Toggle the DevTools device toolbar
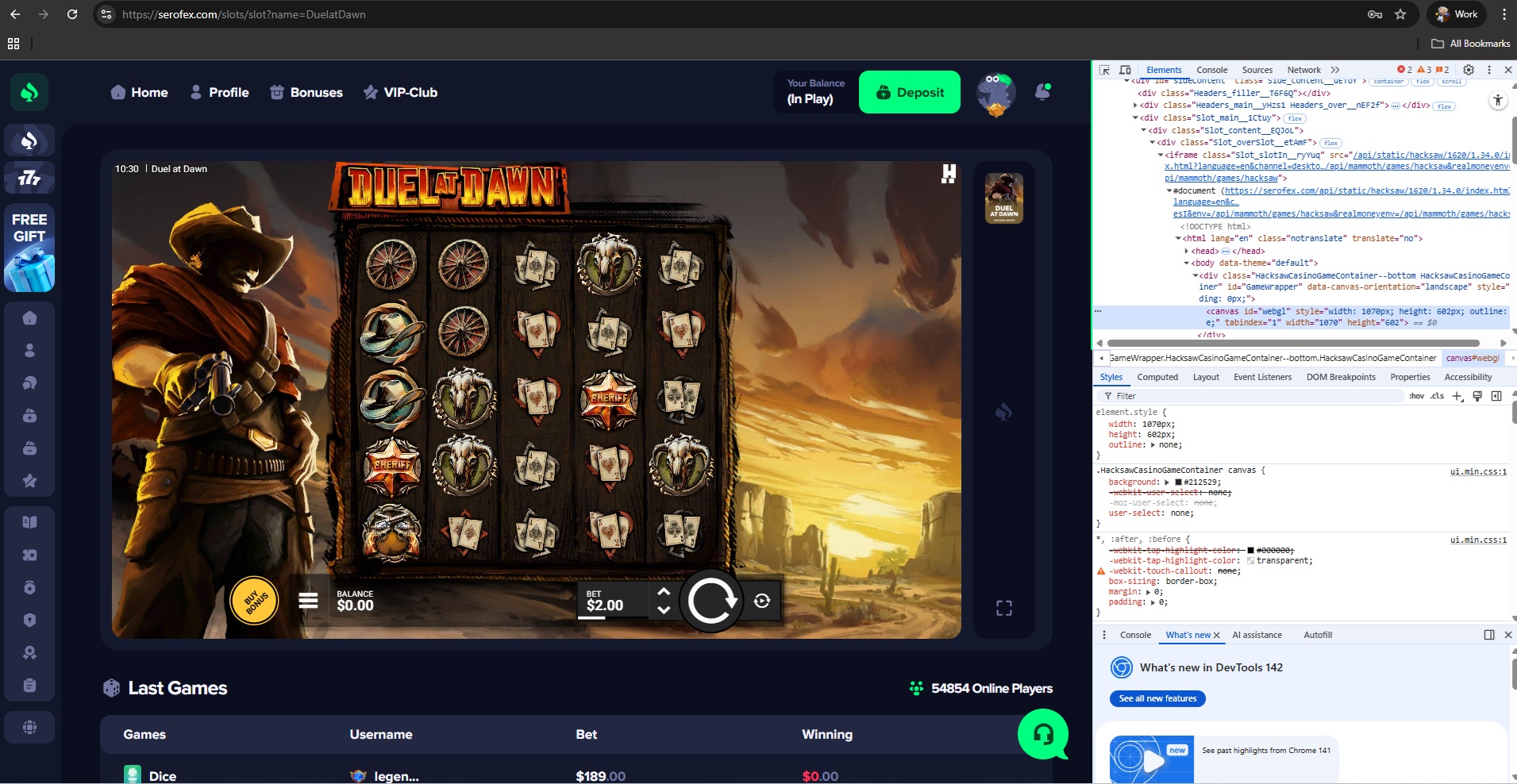 click(x=1125, y=70)
